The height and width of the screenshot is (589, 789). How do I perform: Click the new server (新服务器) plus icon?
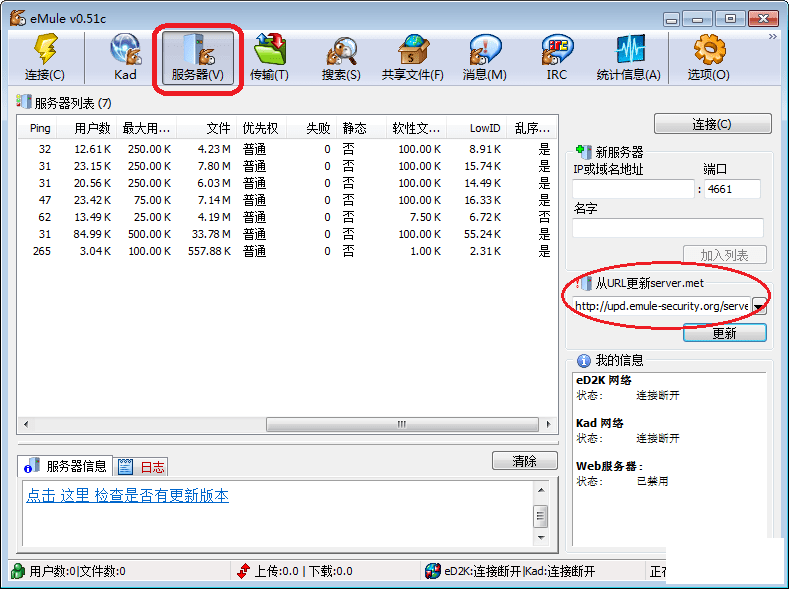click(584, 151)
